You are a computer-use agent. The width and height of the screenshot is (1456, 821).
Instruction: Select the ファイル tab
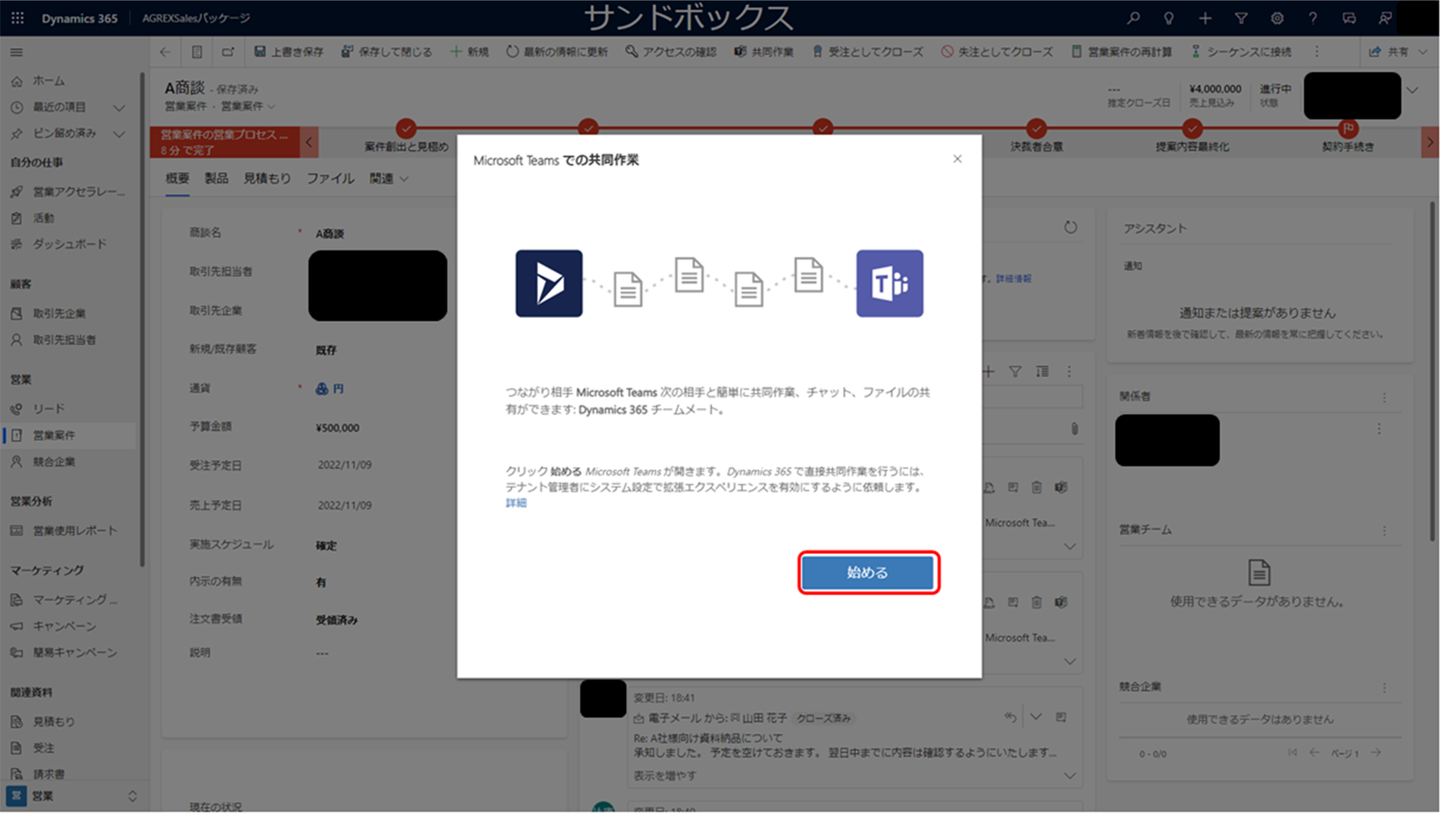pyautogui.click(x=330, y=179)
